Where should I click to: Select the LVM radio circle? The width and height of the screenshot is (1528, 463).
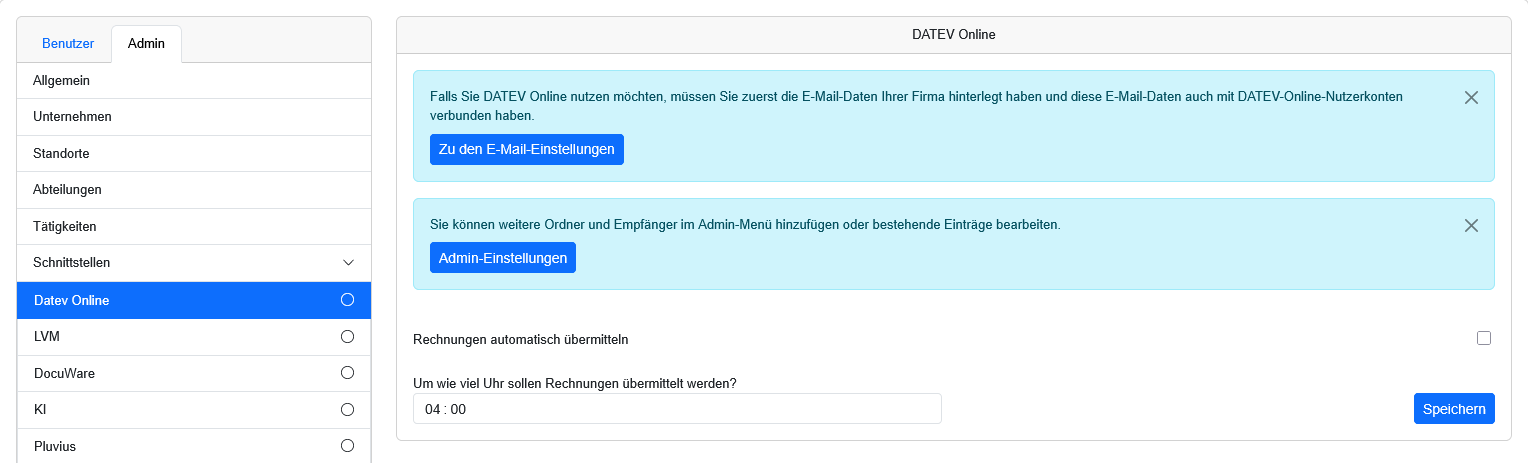click(x=348, y=336)
